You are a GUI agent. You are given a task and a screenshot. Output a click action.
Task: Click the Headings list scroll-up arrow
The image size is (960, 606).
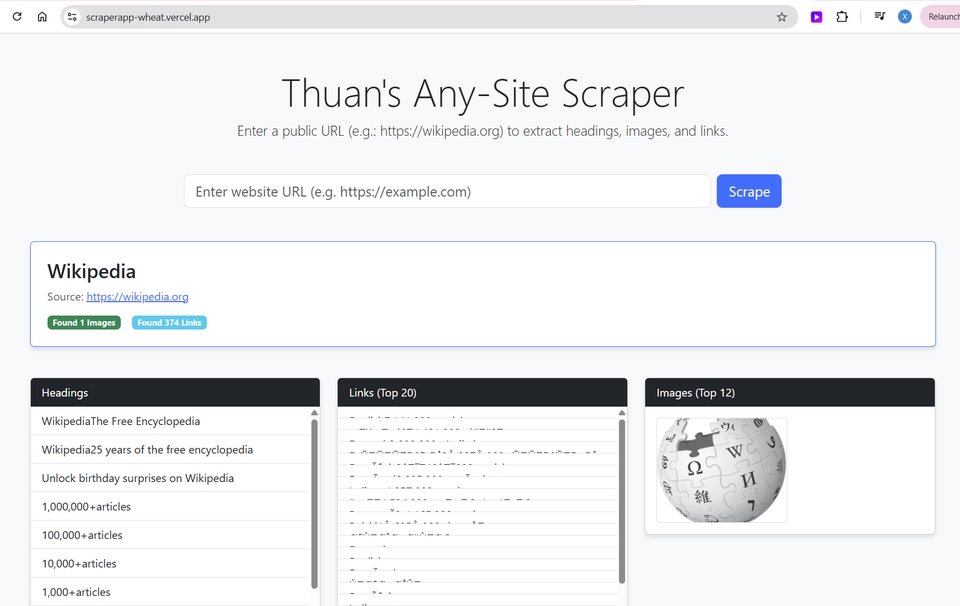coord(315,413)
